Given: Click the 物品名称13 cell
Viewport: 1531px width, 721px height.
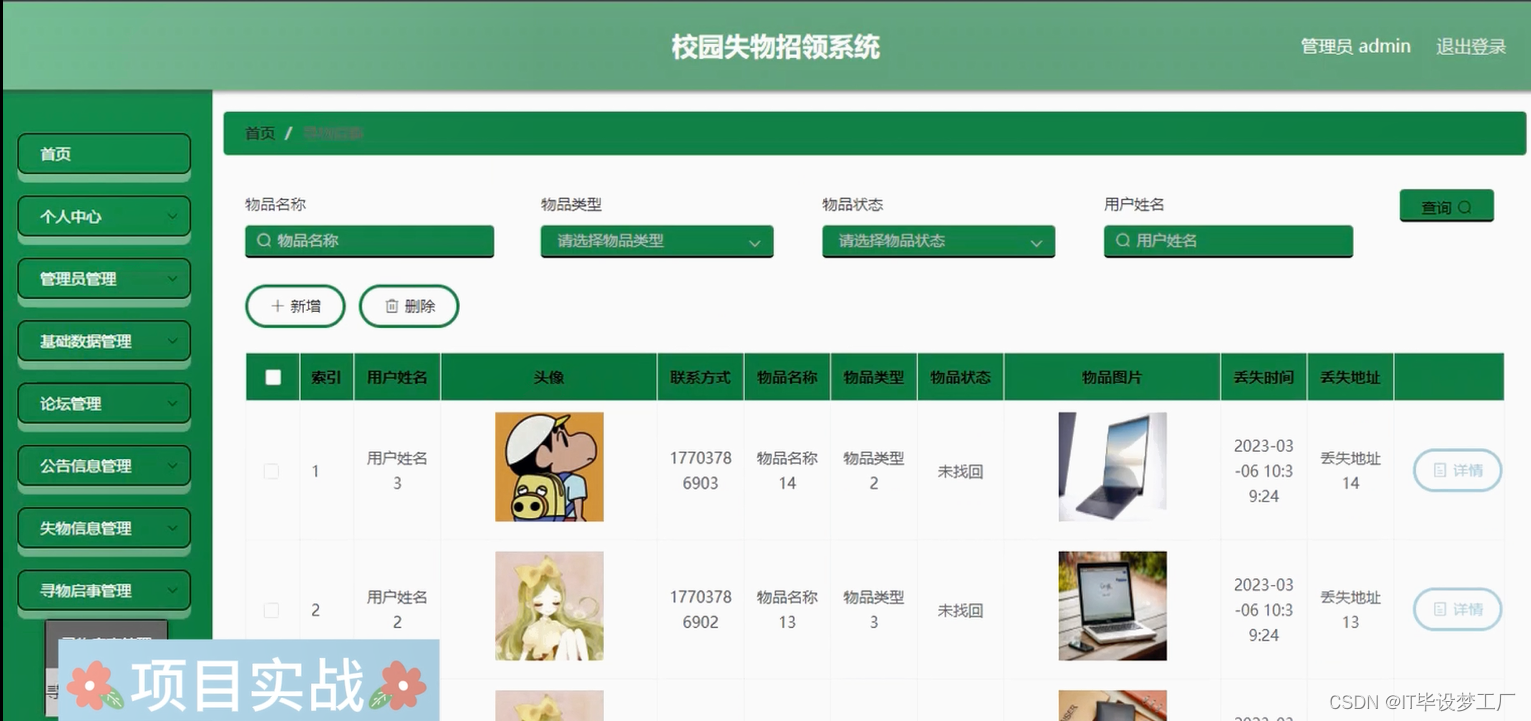Looking at the screenshot, I should [x=787, y=609].
